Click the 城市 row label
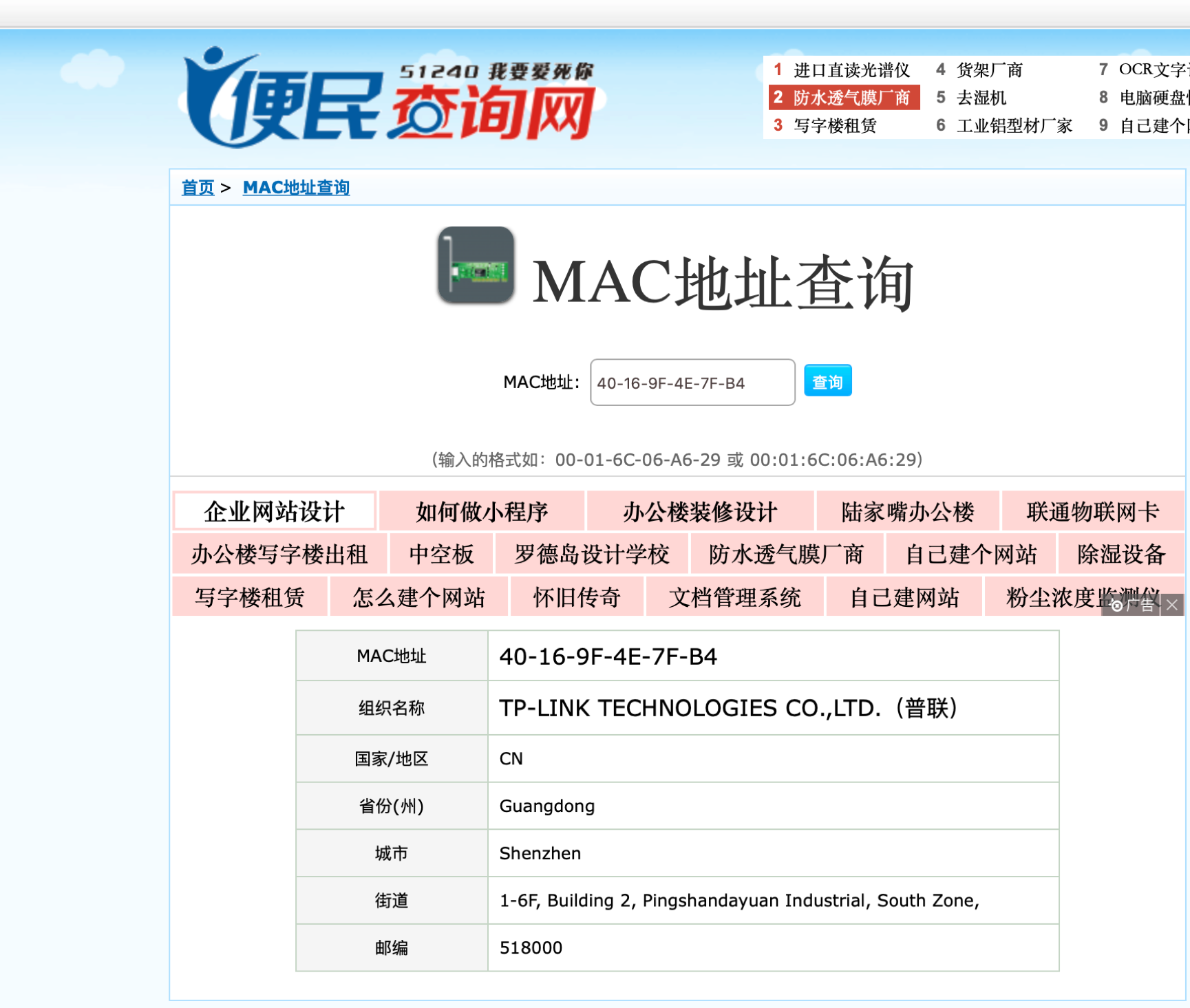The image size is (1190, 1008). pyautogui.click(x=392, y=853)
